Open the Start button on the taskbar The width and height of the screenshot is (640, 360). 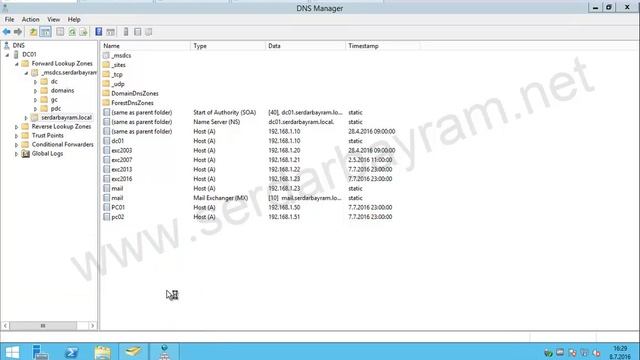pos(12,352)
